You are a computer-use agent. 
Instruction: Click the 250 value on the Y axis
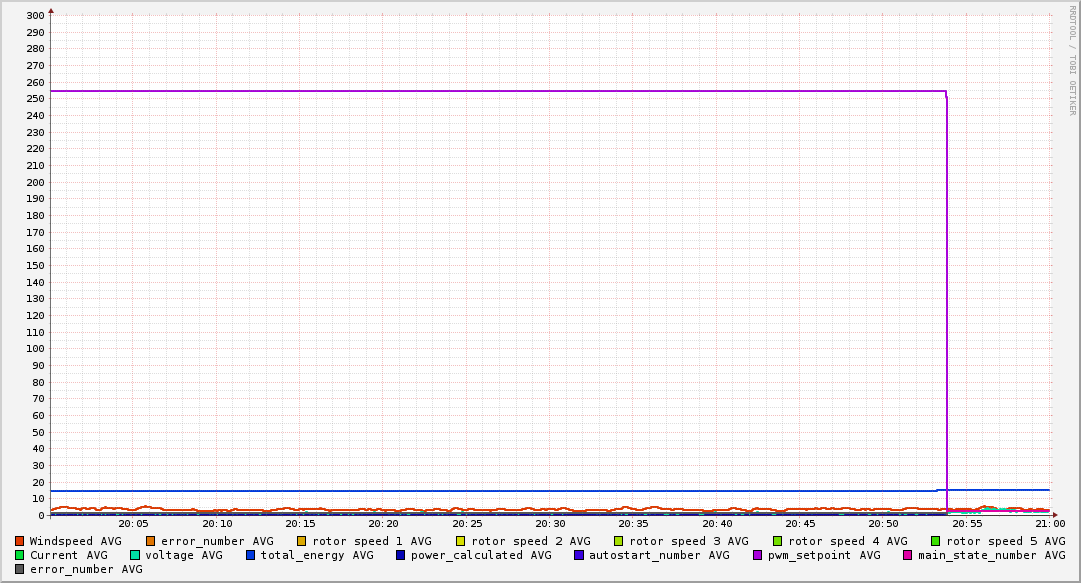click(35, 99)
